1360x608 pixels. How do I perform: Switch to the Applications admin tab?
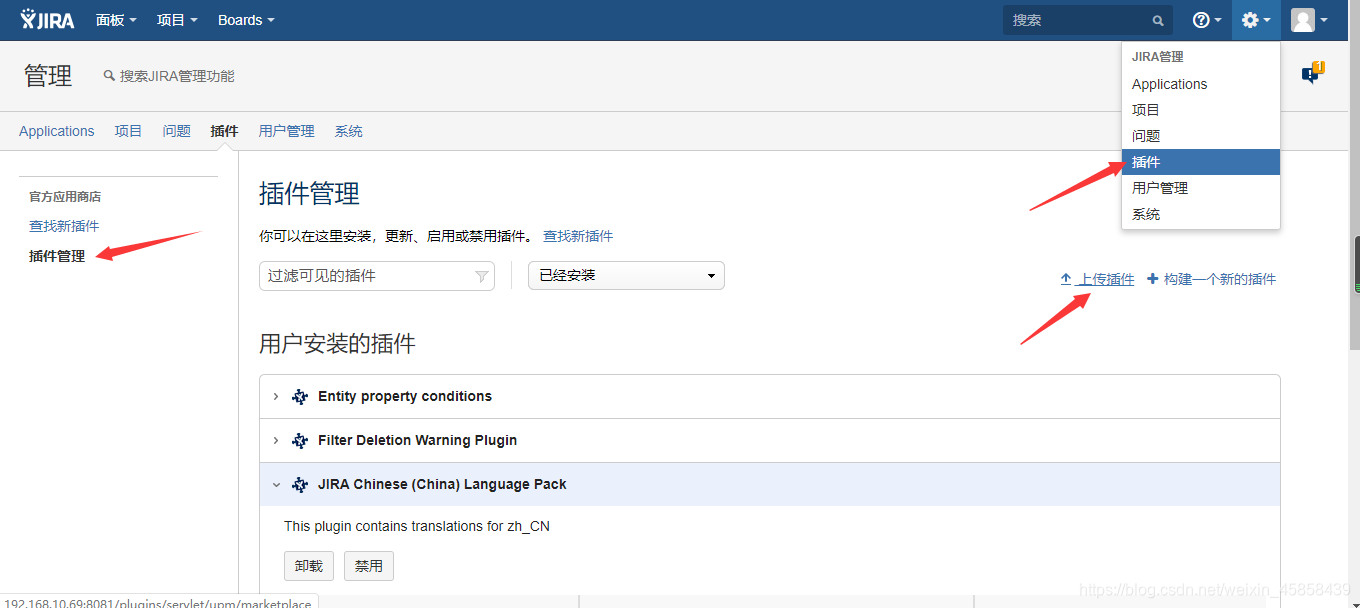pyautogui.click(x=56, y=131)
